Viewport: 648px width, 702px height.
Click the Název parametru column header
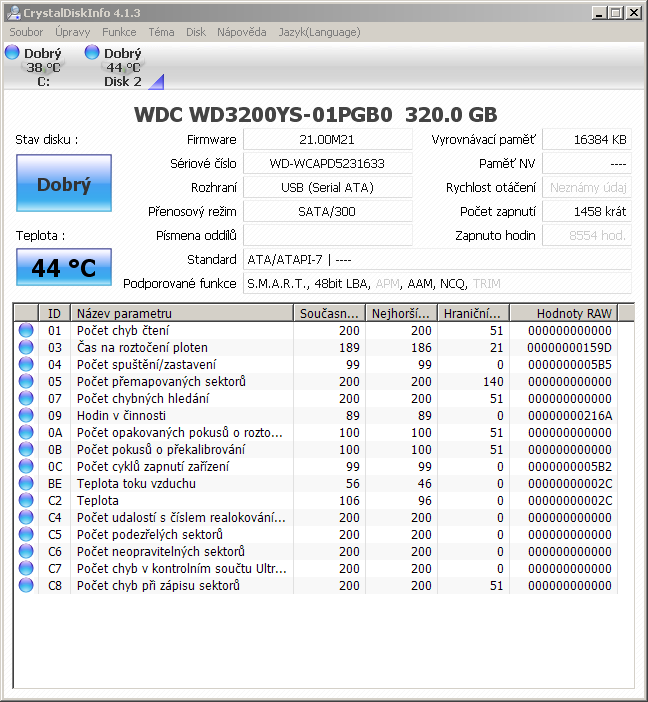pyautogui.click(x=182, y=313)
